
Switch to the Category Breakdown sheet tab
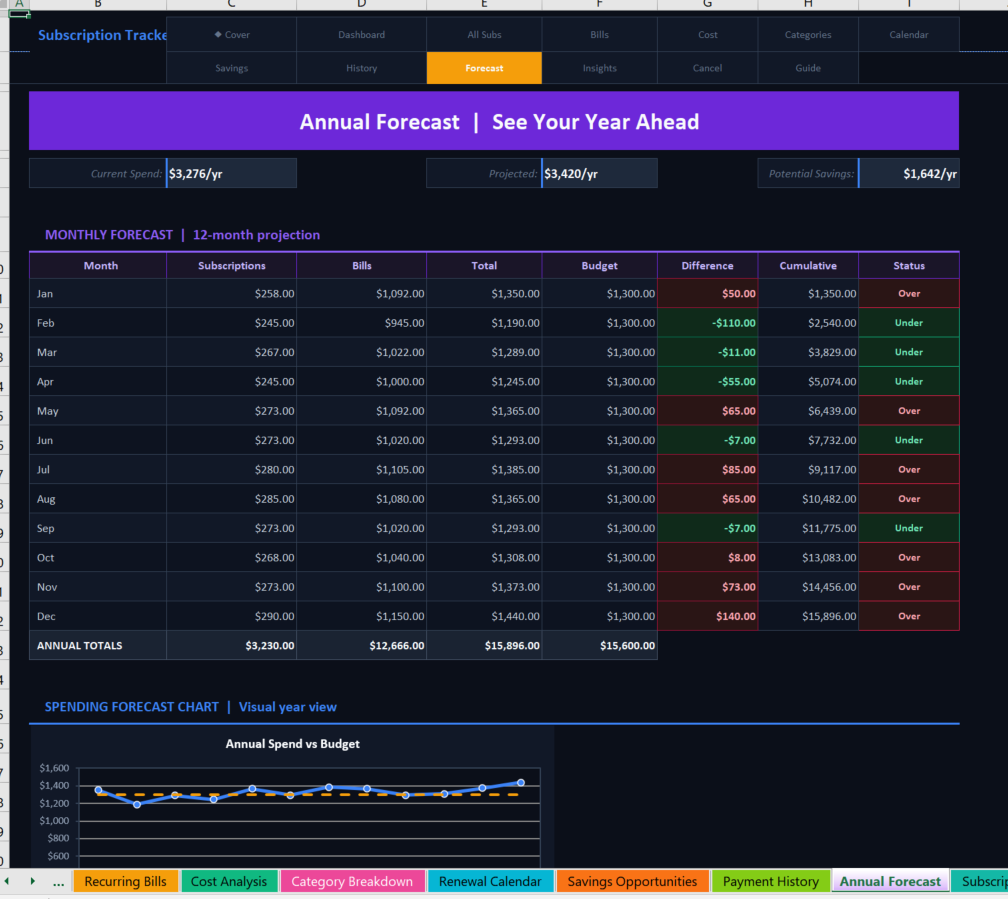[x=352, y=881]
